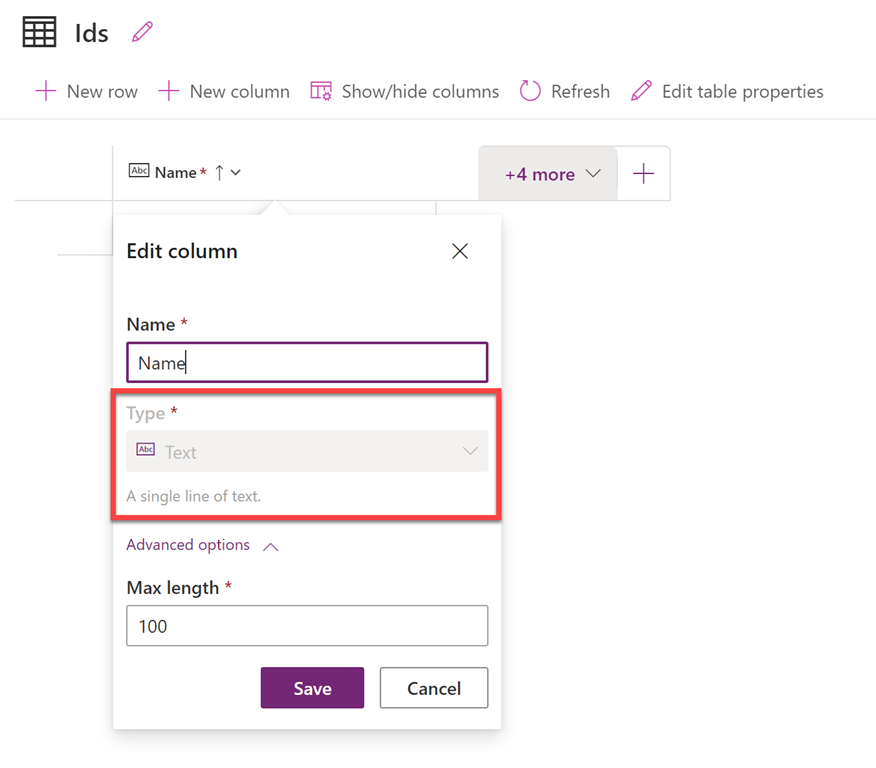This screenshot has height=768, width=876.
Task: Click the Max length input field
Action: [307, 626]
